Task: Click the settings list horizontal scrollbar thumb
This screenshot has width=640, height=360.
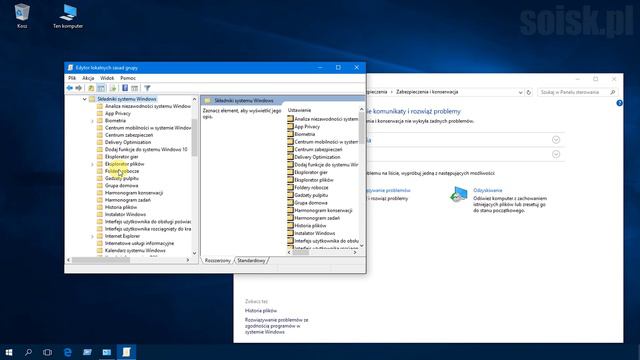Action: click(301, 252)
